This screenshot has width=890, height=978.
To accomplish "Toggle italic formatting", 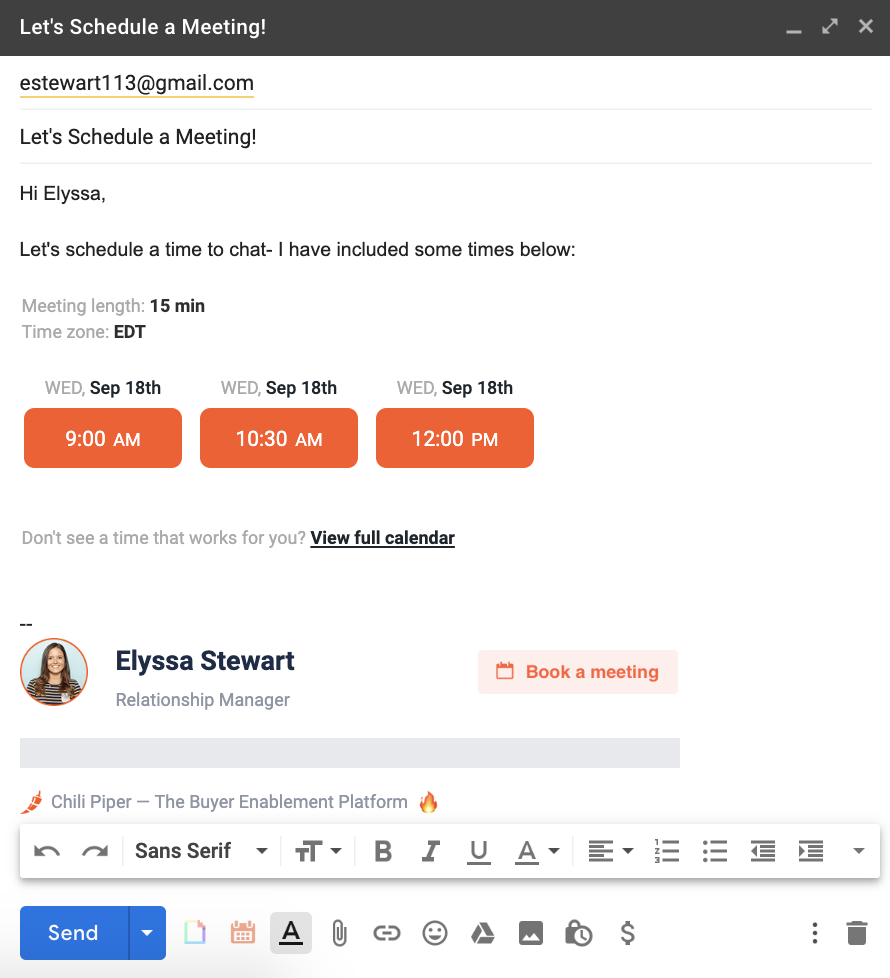I will 431,850.
